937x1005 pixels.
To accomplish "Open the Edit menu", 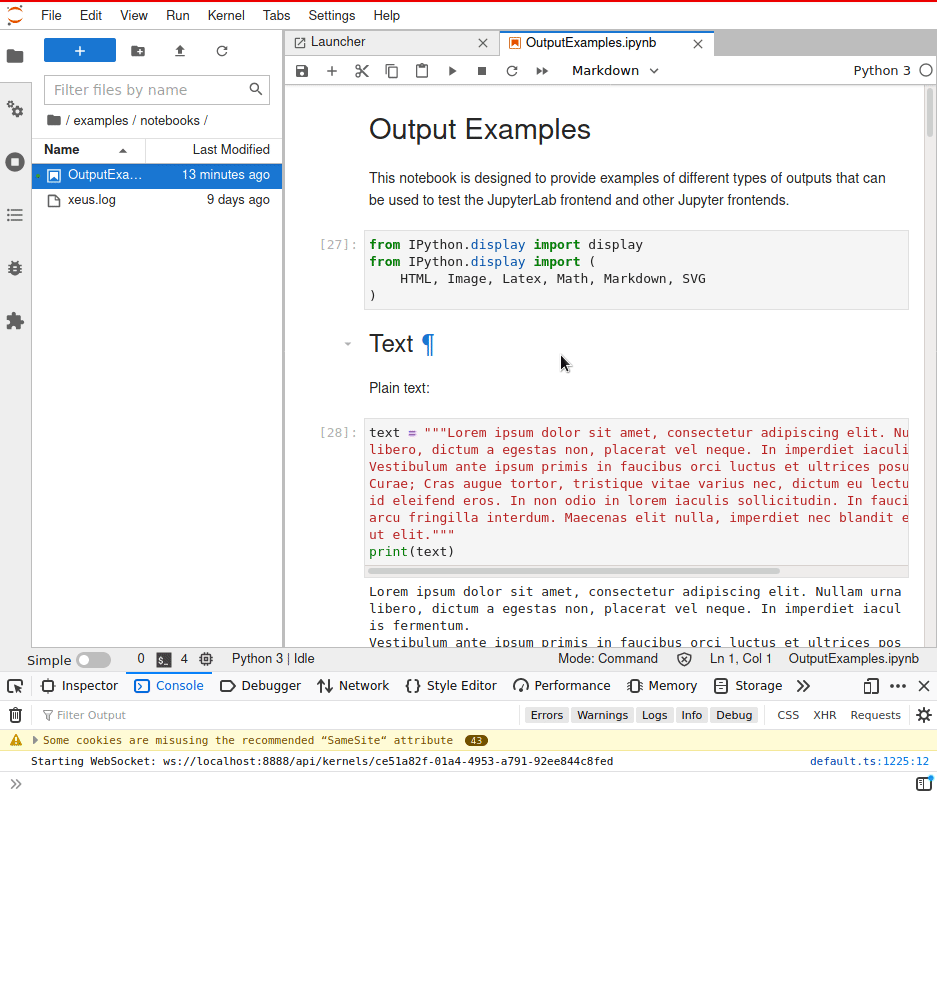I will coord(90,15).
